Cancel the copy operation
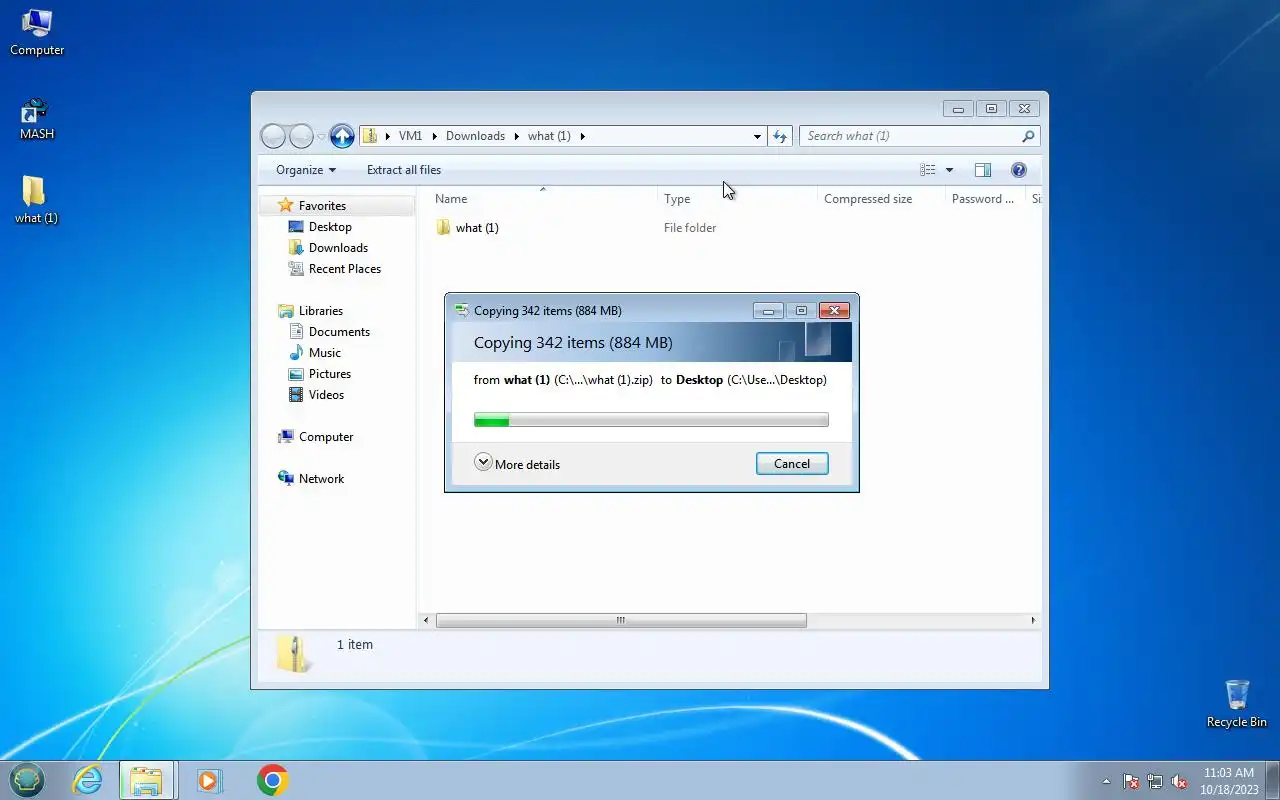 coord(792,464)
